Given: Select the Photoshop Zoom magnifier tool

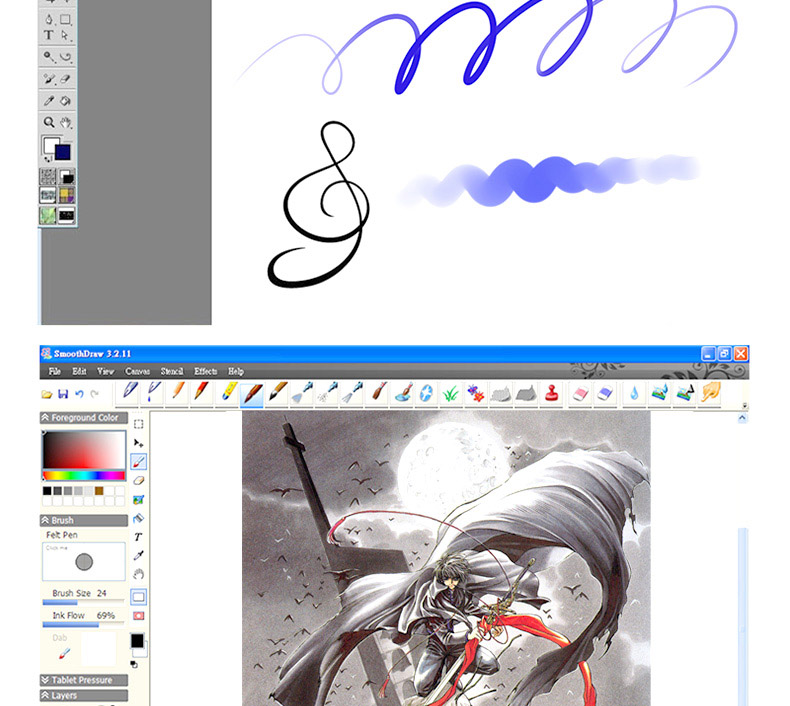Looking at the screenshot, I should 48,122.
